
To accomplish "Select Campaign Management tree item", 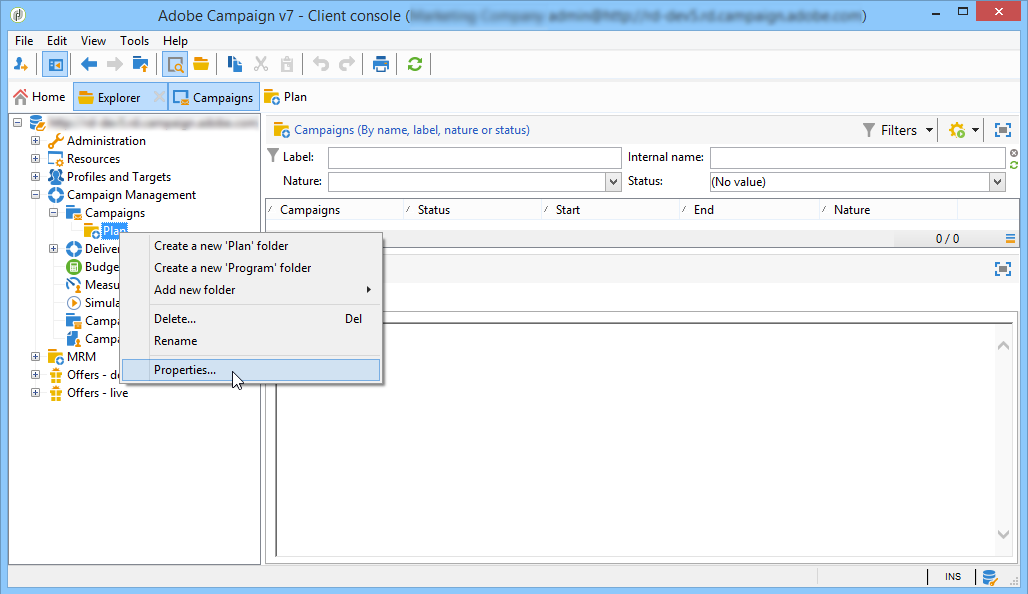I will [x=131, y=195].
